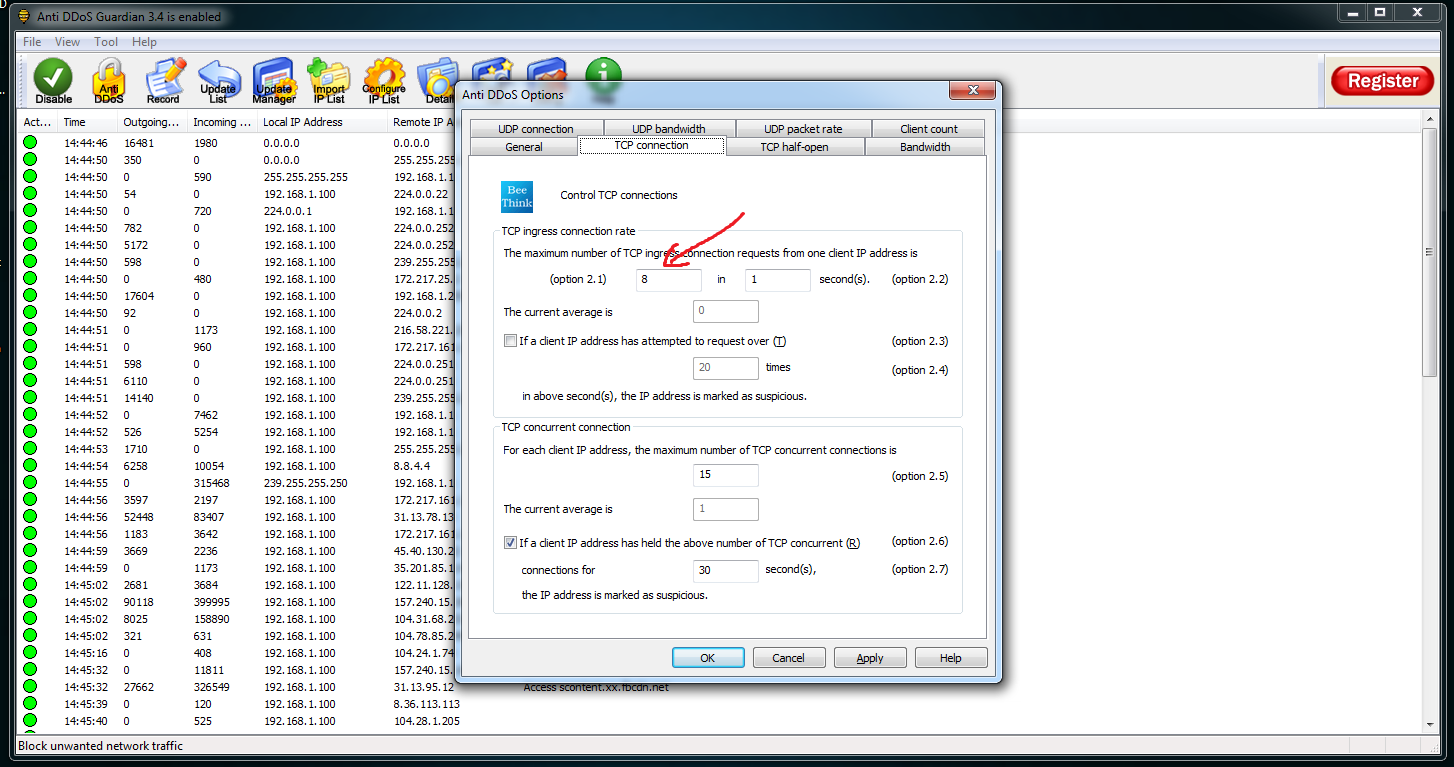Uncheck the option 2.6 concurrent connections checkbox
Image resolution: width=1454 pixels, height=767 pixels.
coord(510,543)
